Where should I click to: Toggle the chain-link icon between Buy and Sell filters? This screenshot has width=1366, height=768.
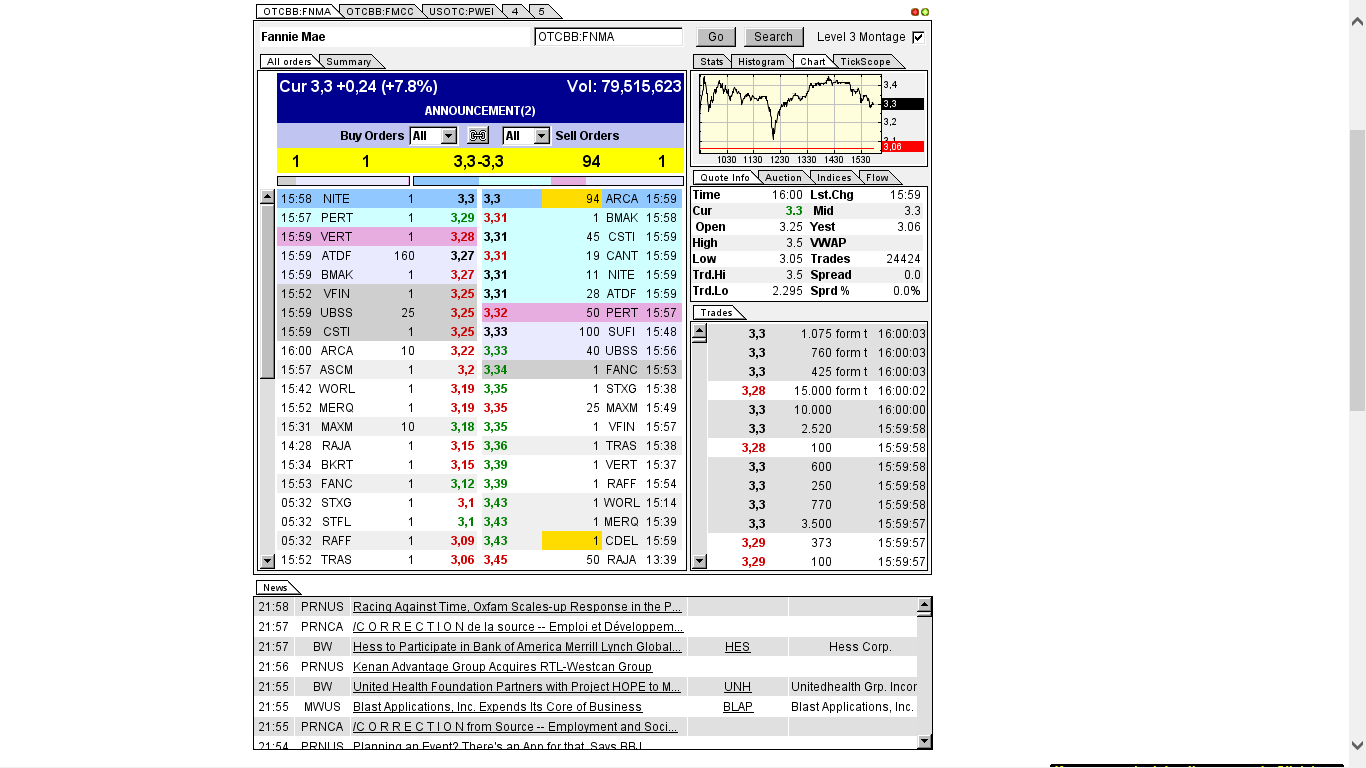tap(477, 135)
